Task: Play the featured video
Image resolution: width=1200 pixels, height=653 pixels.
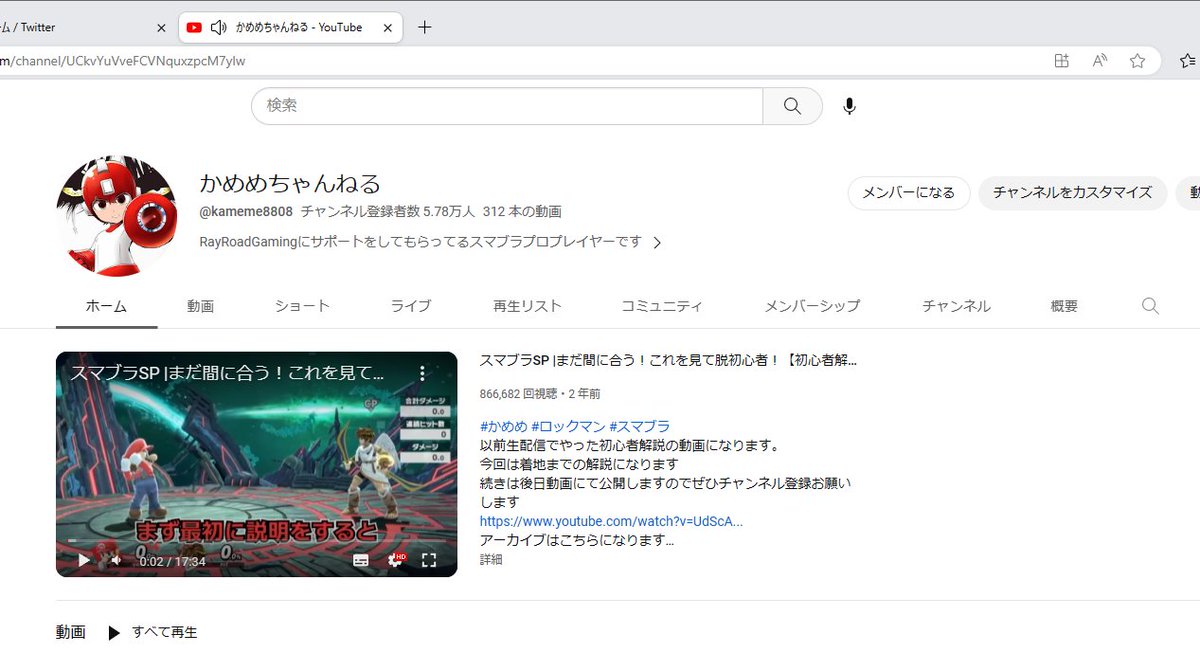Action: point(84,561)
